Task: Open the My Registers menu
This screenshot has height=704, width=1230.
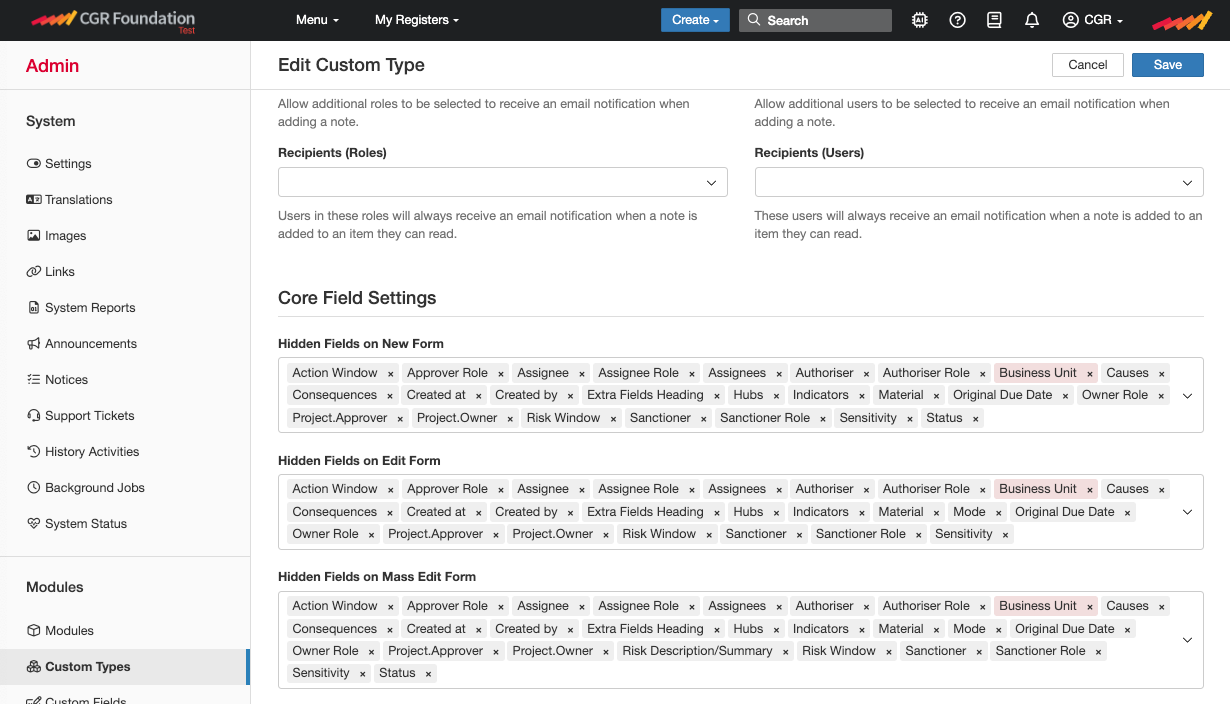Action: (x=416, y=19)
